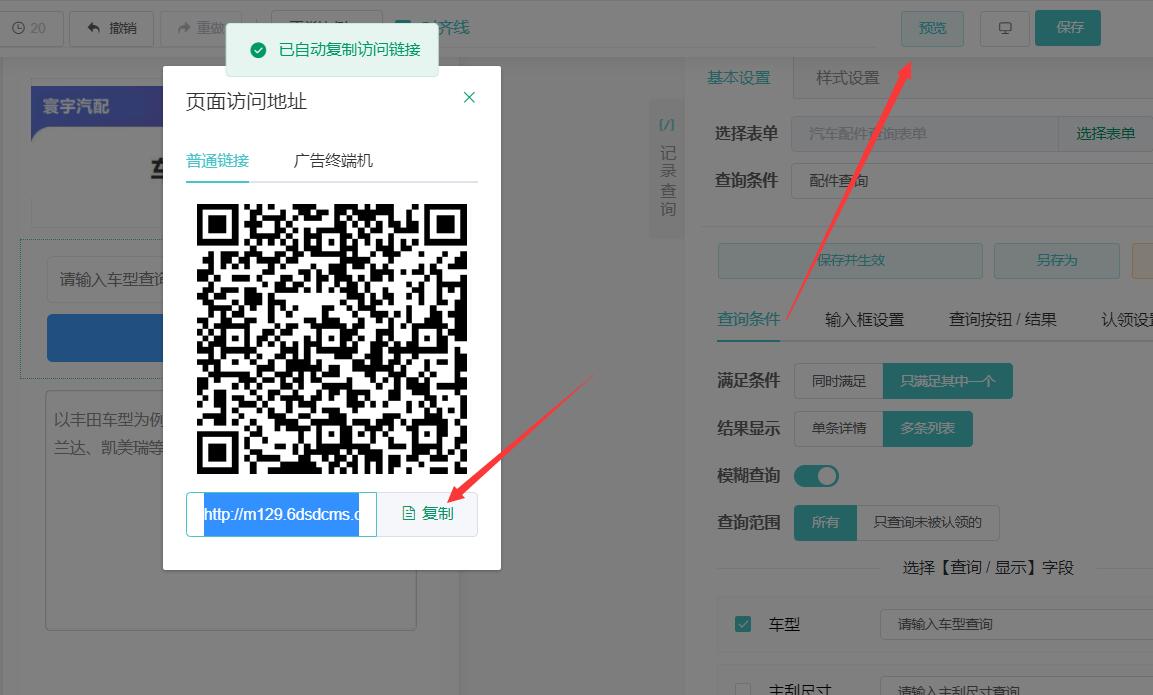Choose 所有 query range option
Image resolution: width=1153 pixels, height=695 pixels.
[825, 522]
